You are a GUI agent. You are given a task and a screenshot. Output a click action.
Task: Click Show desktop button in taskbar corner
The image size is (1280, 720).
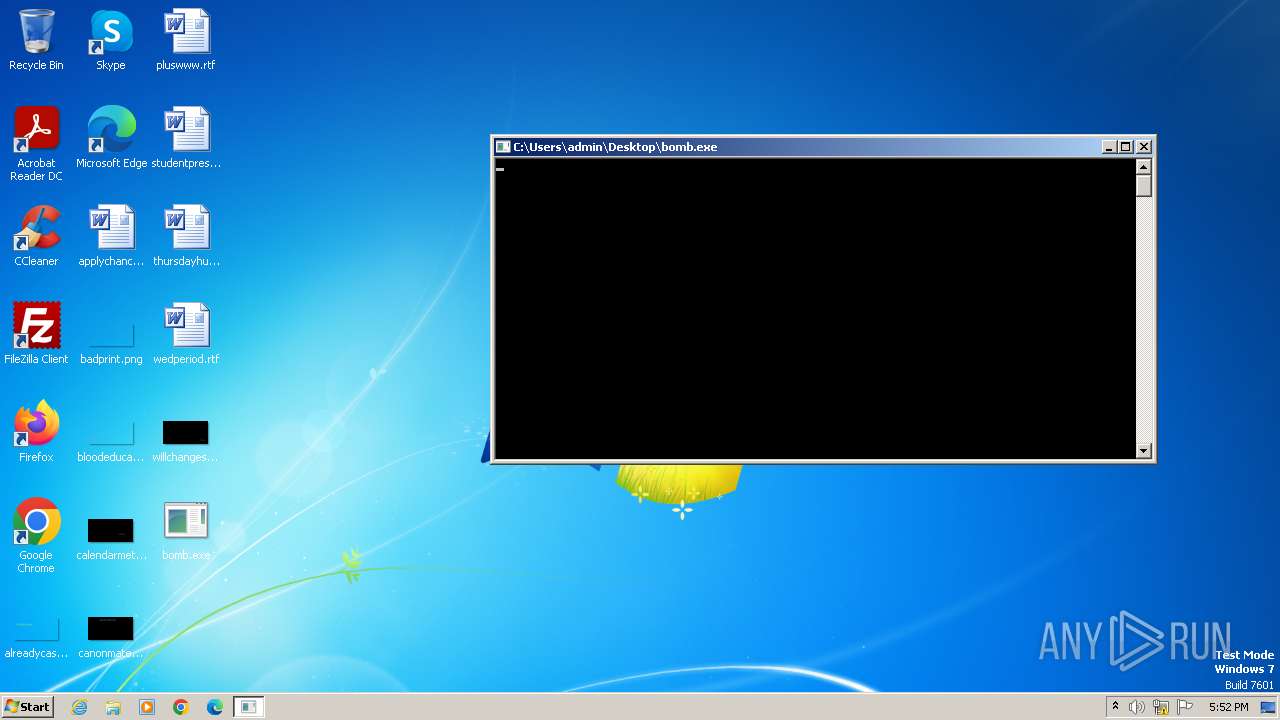tap(1268, 707)
